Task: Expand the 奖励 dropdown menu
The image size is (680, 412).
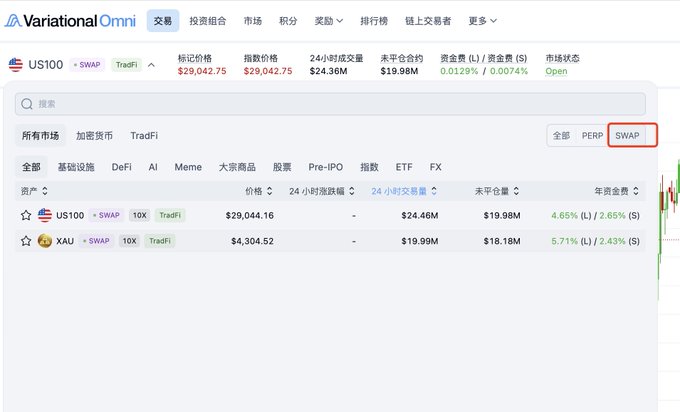Action: pos(328,21)
